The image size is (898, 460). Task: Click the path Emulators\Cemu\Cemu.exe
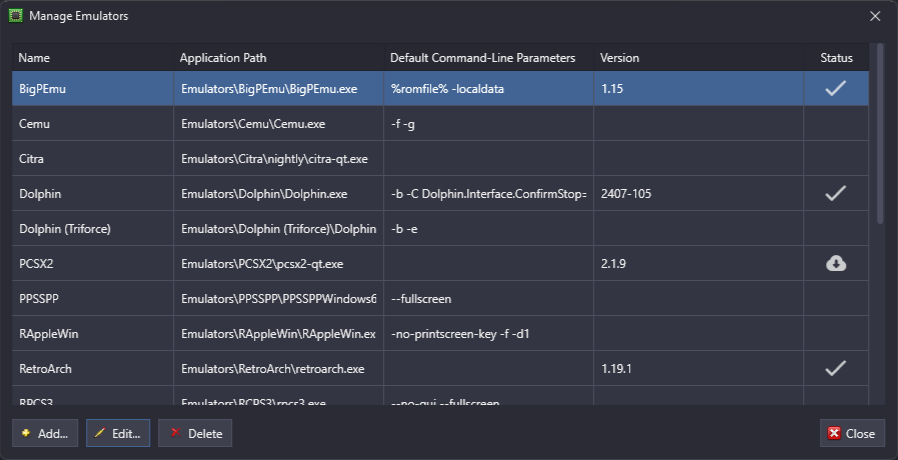(253, 124)
